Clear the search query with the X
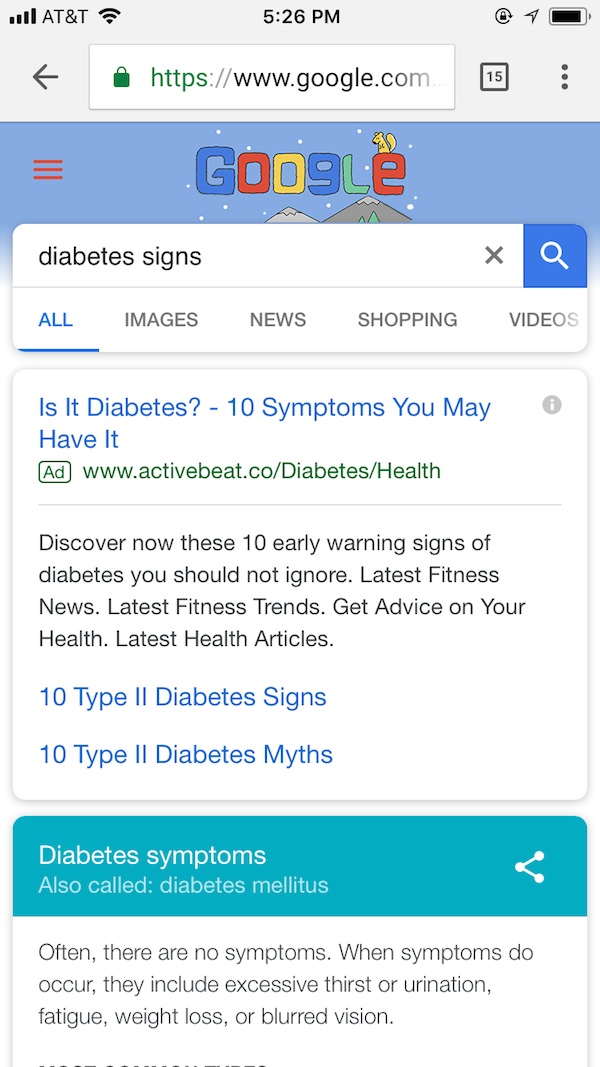Image resolution: width=600 pixels, height=1067 pixels. tap(494, 256)
